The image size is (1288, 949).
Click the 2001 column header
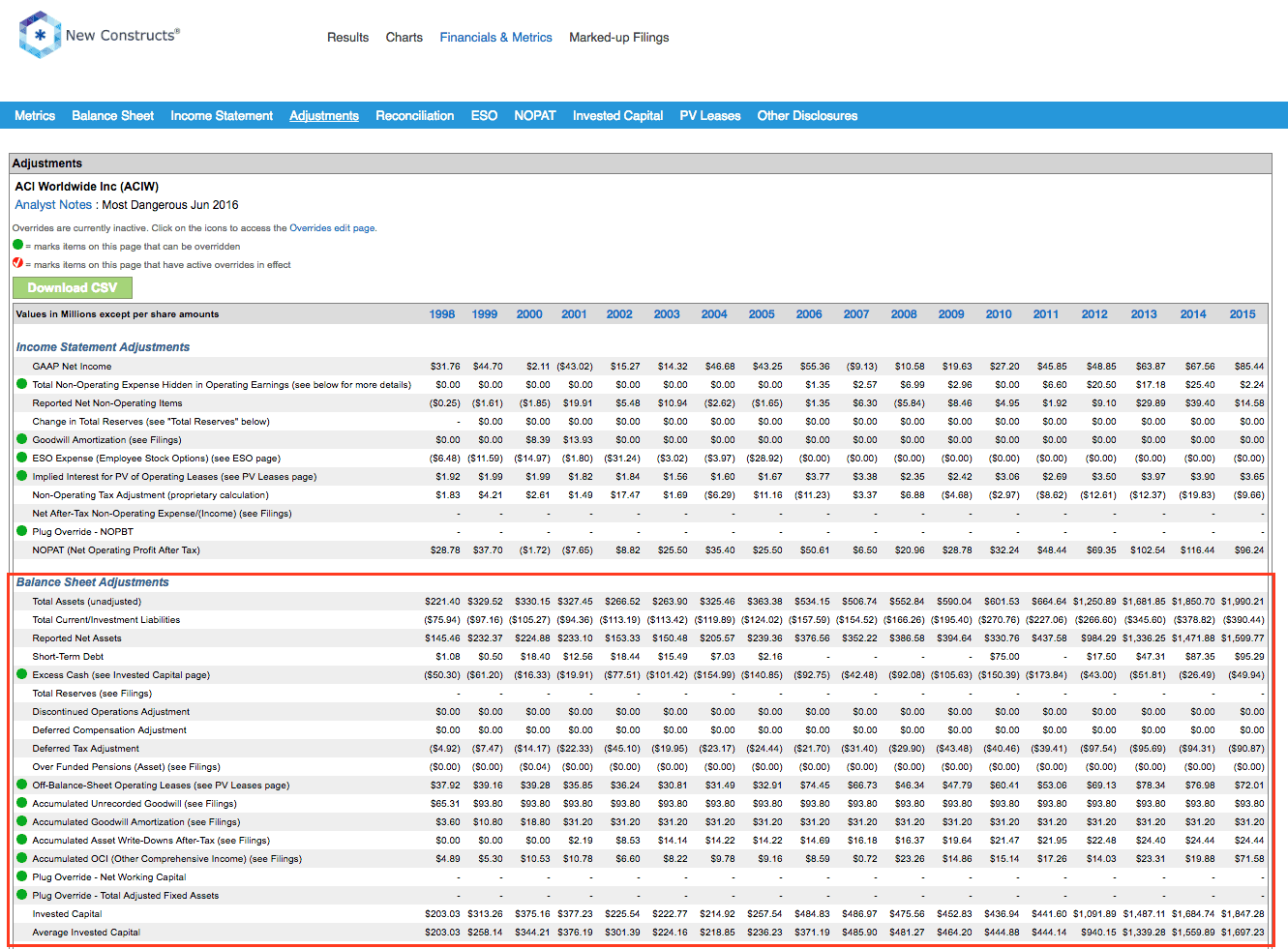point(574,314)
